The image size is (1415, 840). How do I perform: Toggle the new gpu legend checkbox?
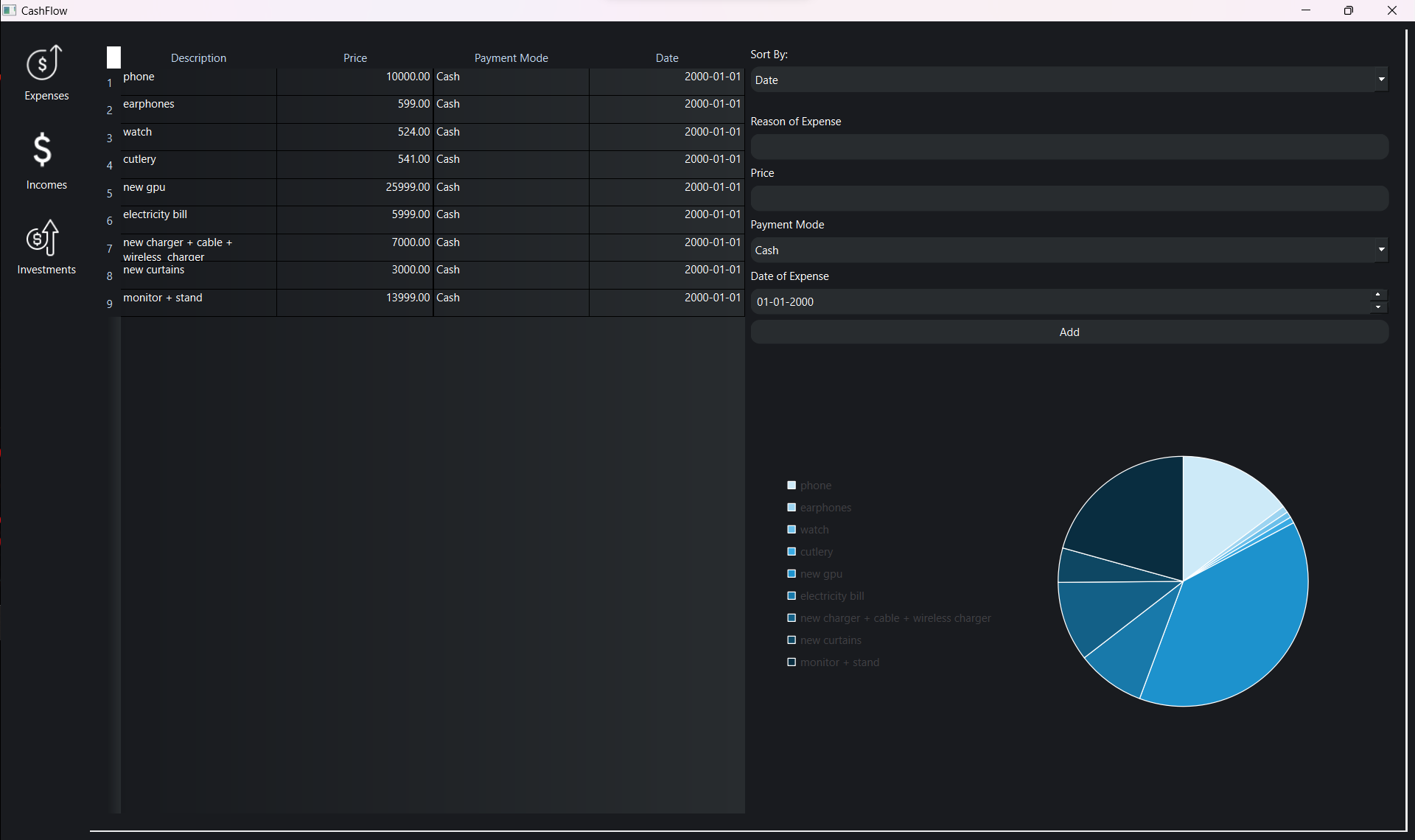tap(792, 573)
